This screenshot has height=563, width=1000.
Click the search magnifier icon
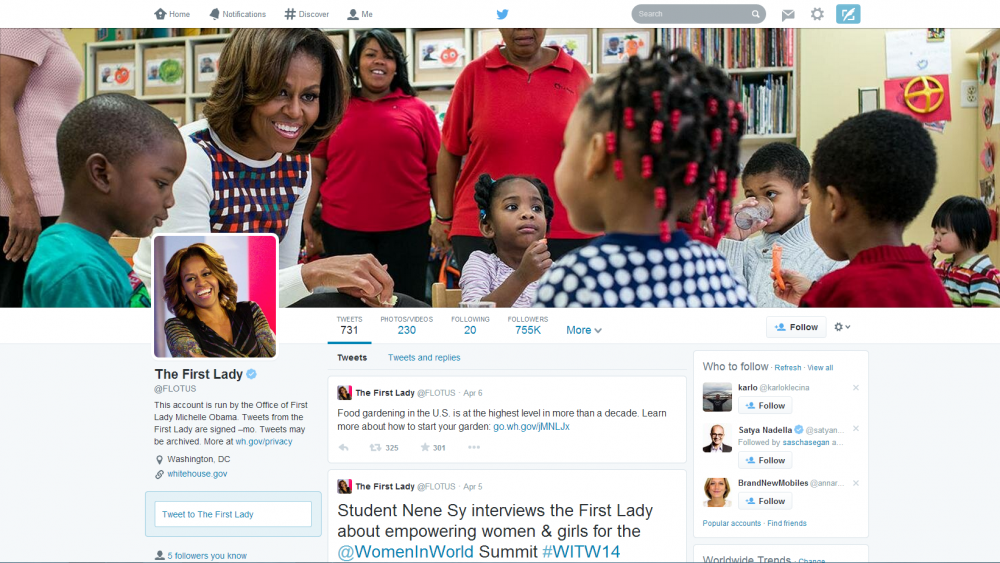(755, 14)
